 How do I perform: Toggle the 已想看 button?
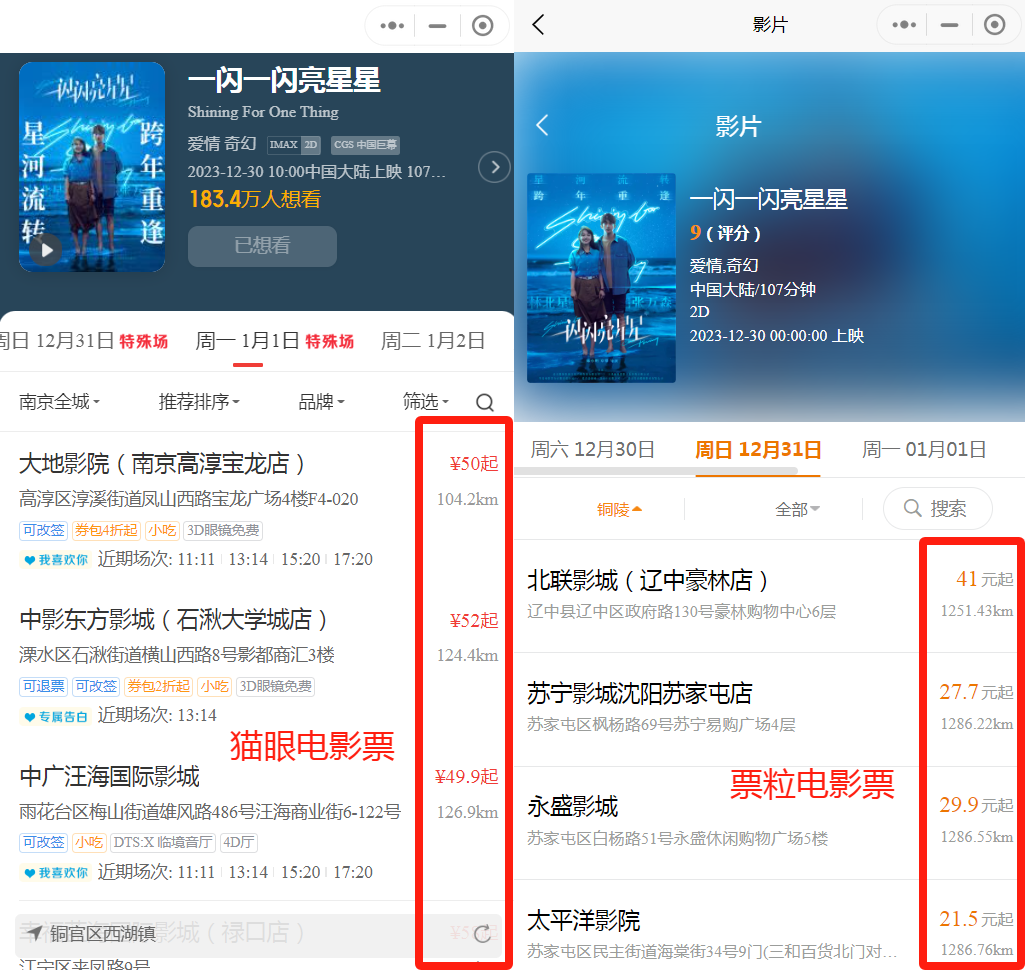pos(262,246)
